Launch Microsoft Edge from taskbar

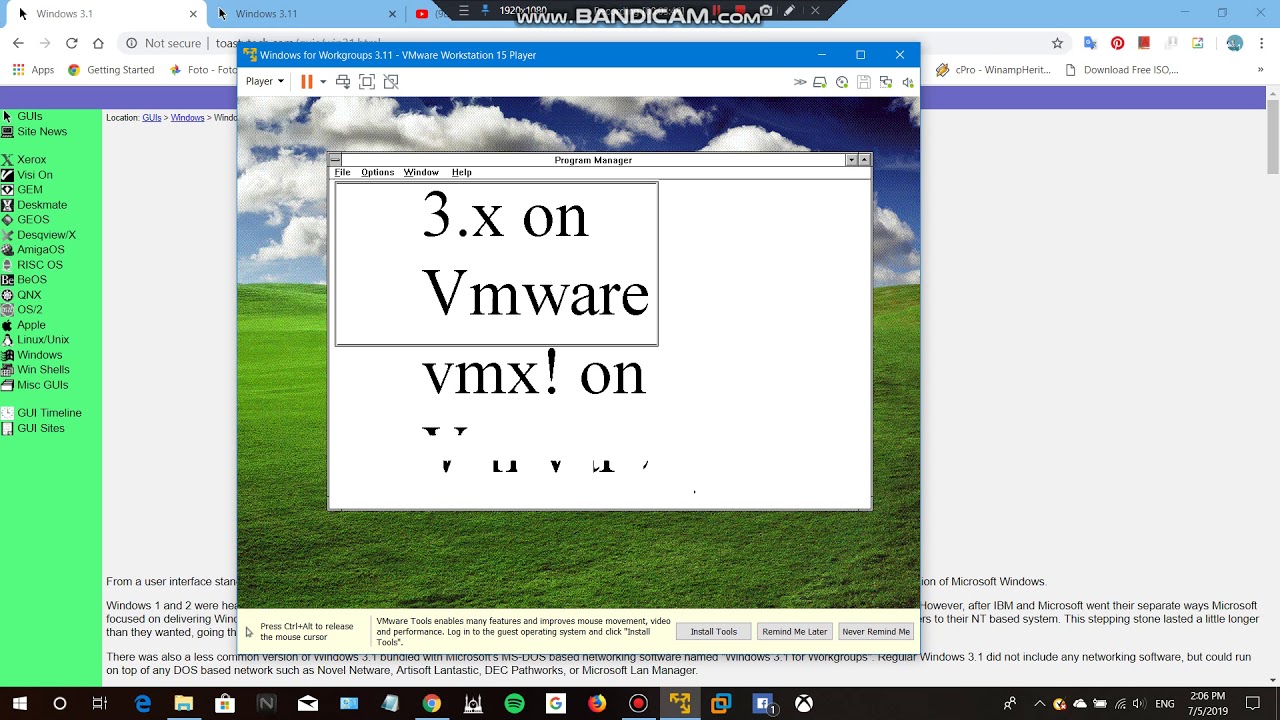click(x=143, y=704)
